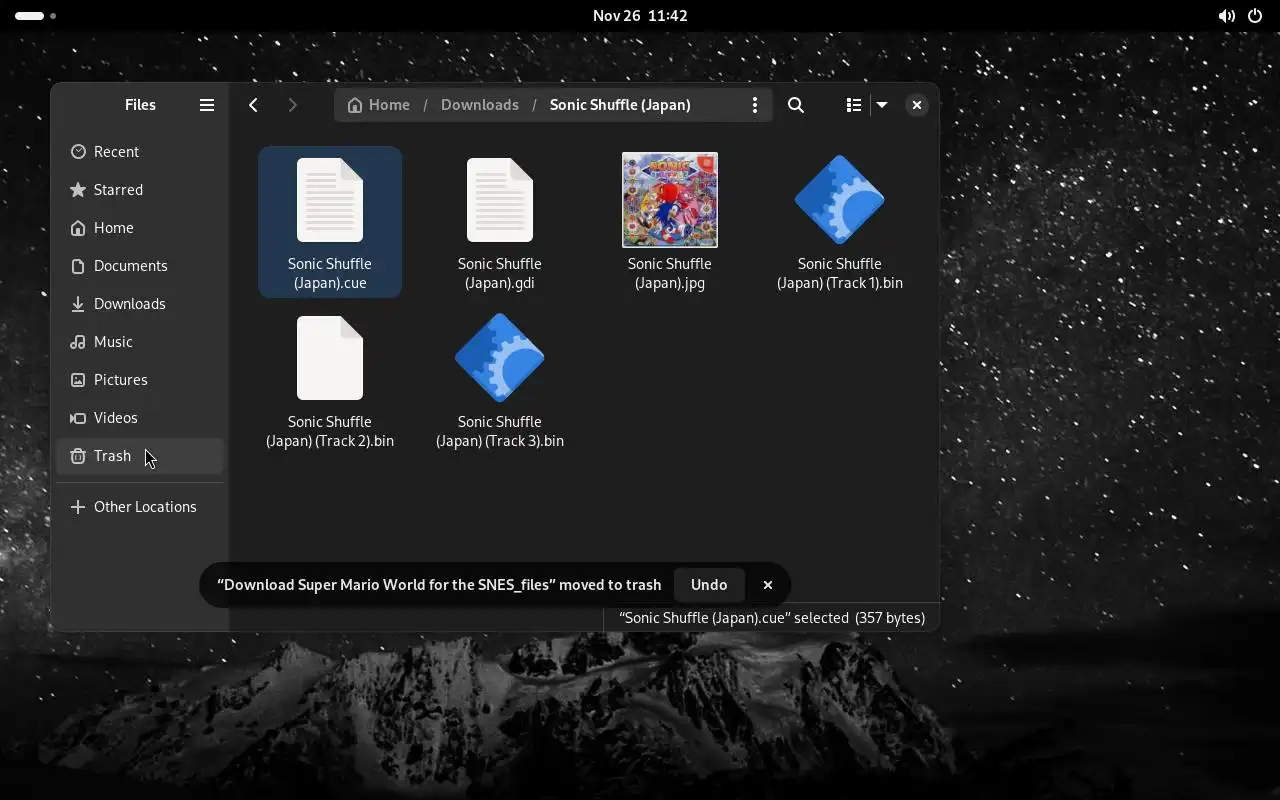Select the Track 3.bin file icon

[500, 358]
